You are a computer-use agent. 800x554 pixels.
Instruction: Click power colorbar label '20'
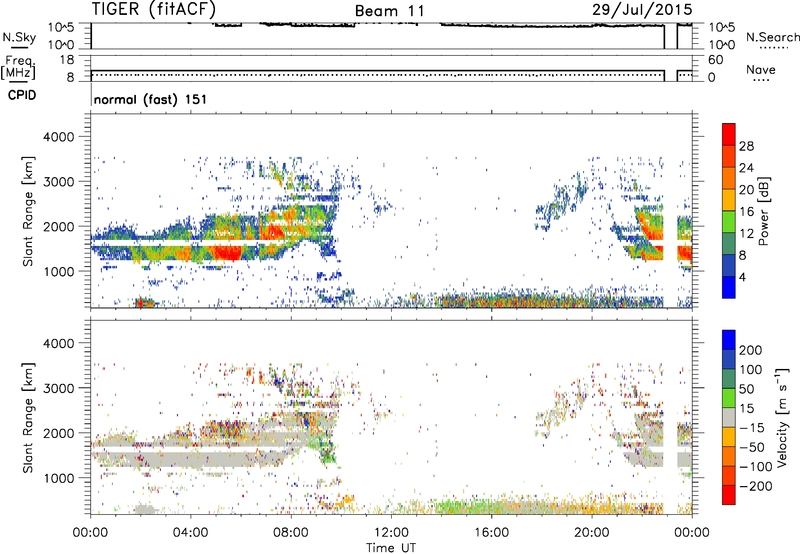point(746,190)
